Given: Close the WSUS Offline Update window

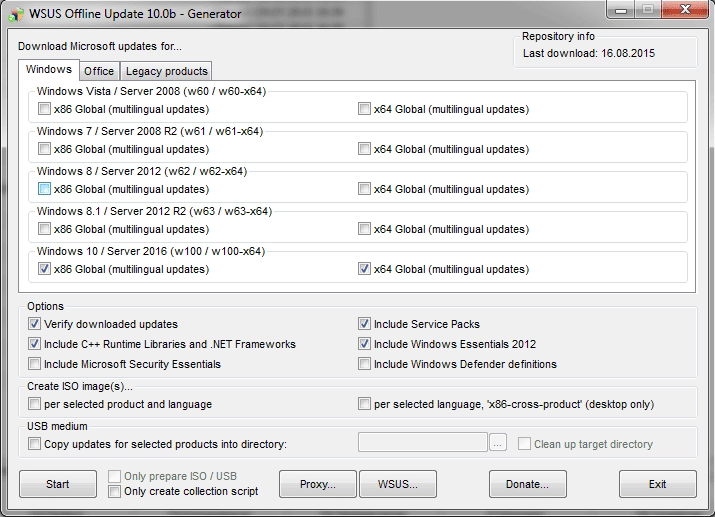Looking at the screenshot, I should click(685, 10).
